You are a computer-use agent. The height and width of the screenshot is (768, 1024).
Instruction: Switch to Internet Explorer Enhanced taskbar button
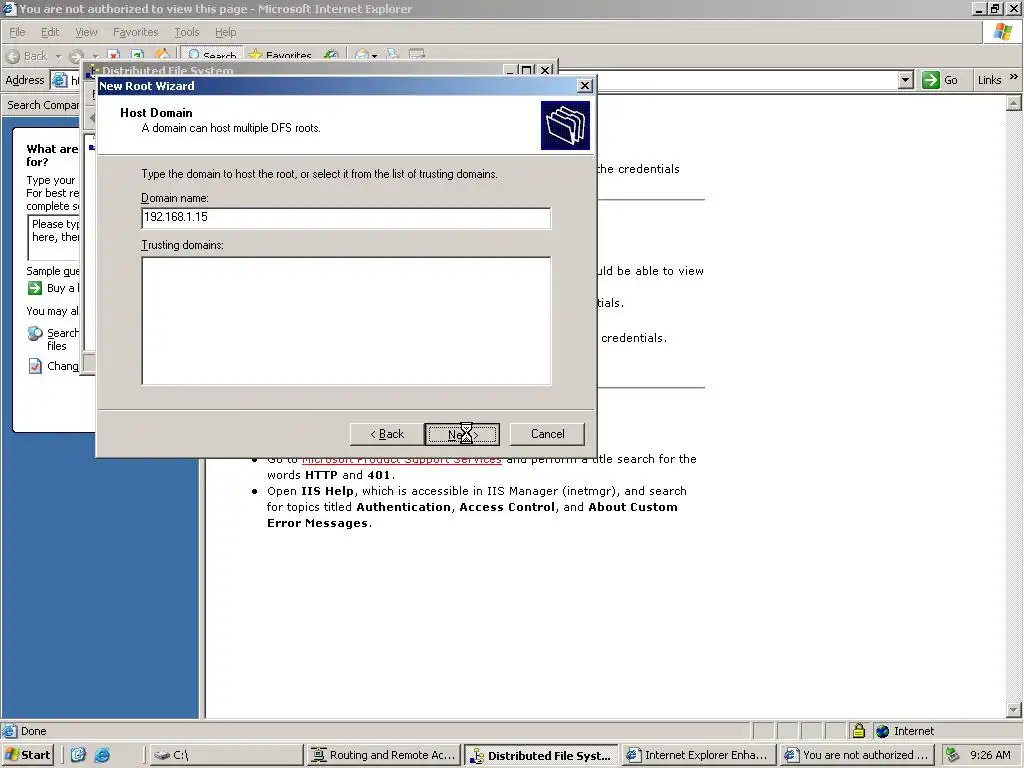699,755
